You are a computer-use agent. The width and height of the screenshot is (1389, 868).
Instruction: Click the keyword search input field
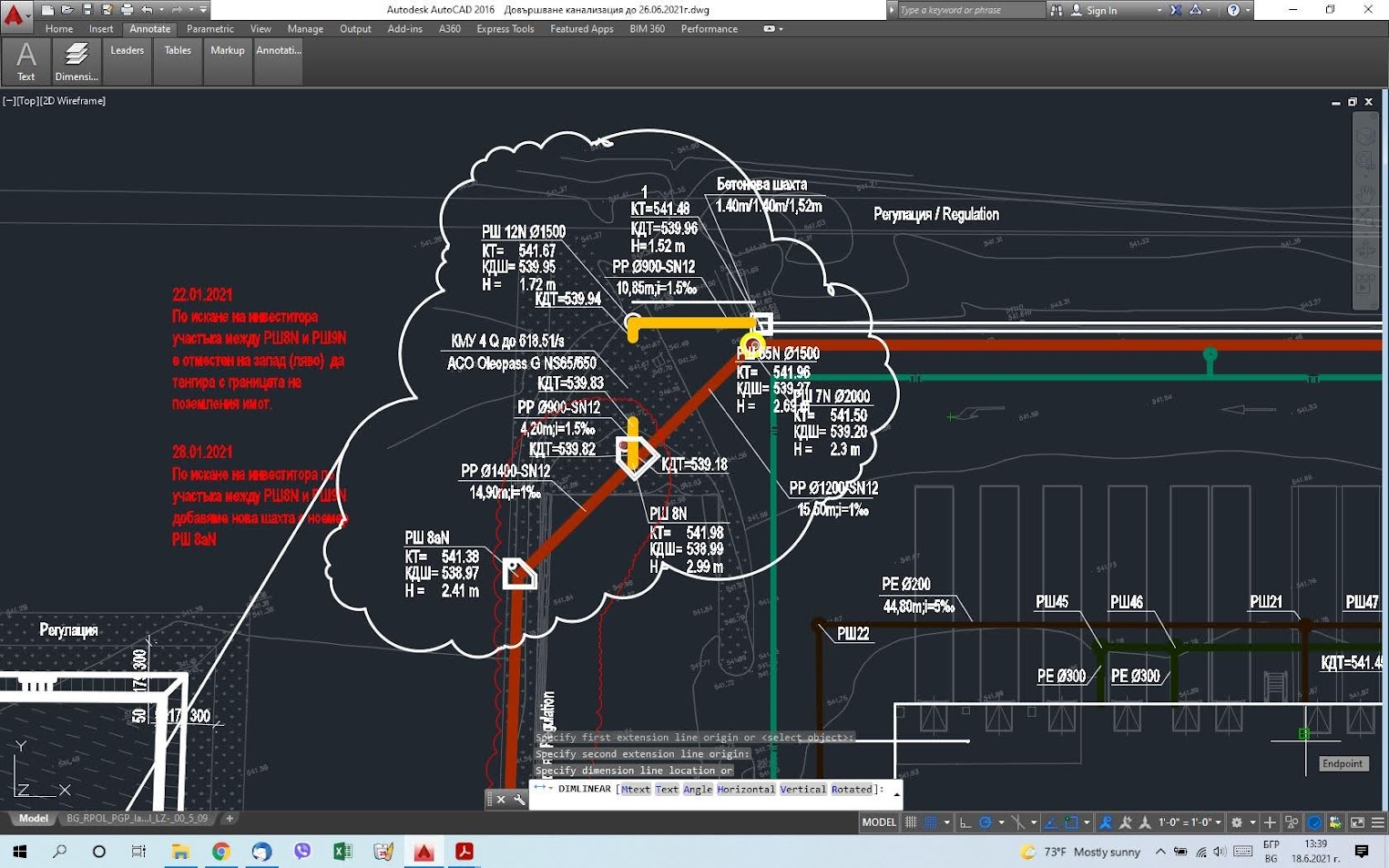pyautogui.click(x=971, y=10)
